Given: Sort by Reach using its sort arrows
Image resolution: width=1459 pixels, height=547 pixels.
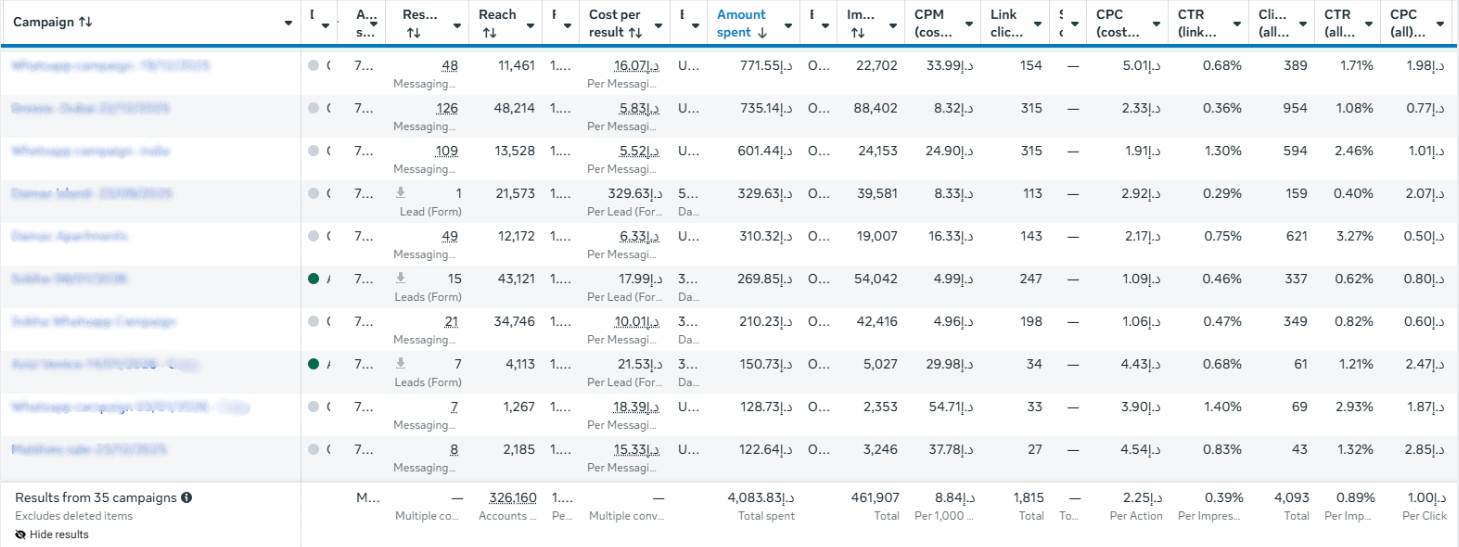Looking at the screenshot, I should (490, 33).
